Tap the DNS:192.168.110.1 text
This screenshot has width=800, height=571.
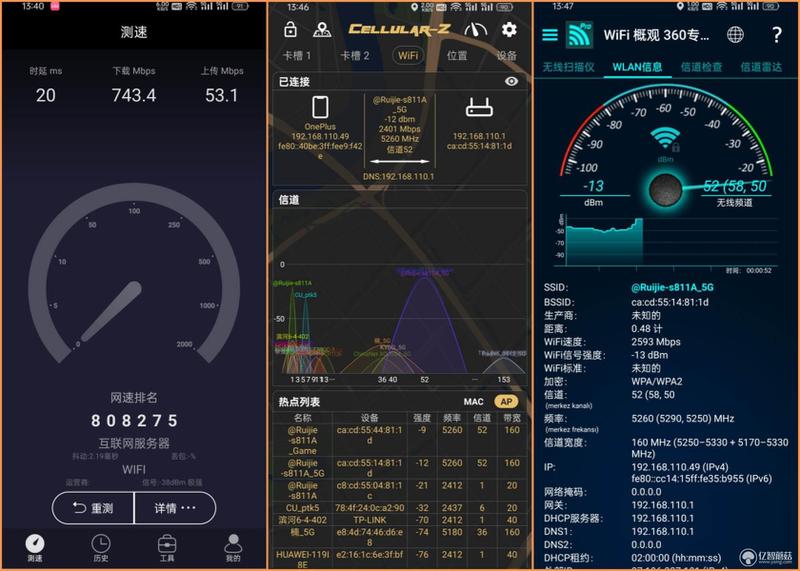(x=398, y=177)
